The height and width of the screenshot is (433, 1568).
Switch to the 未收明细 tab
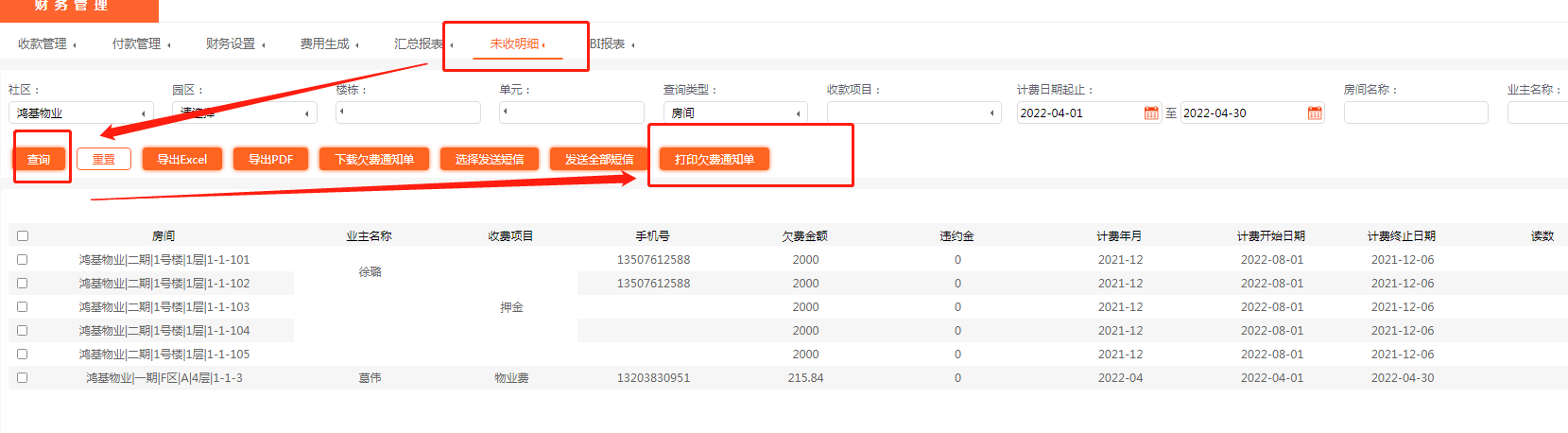(516, 43)
